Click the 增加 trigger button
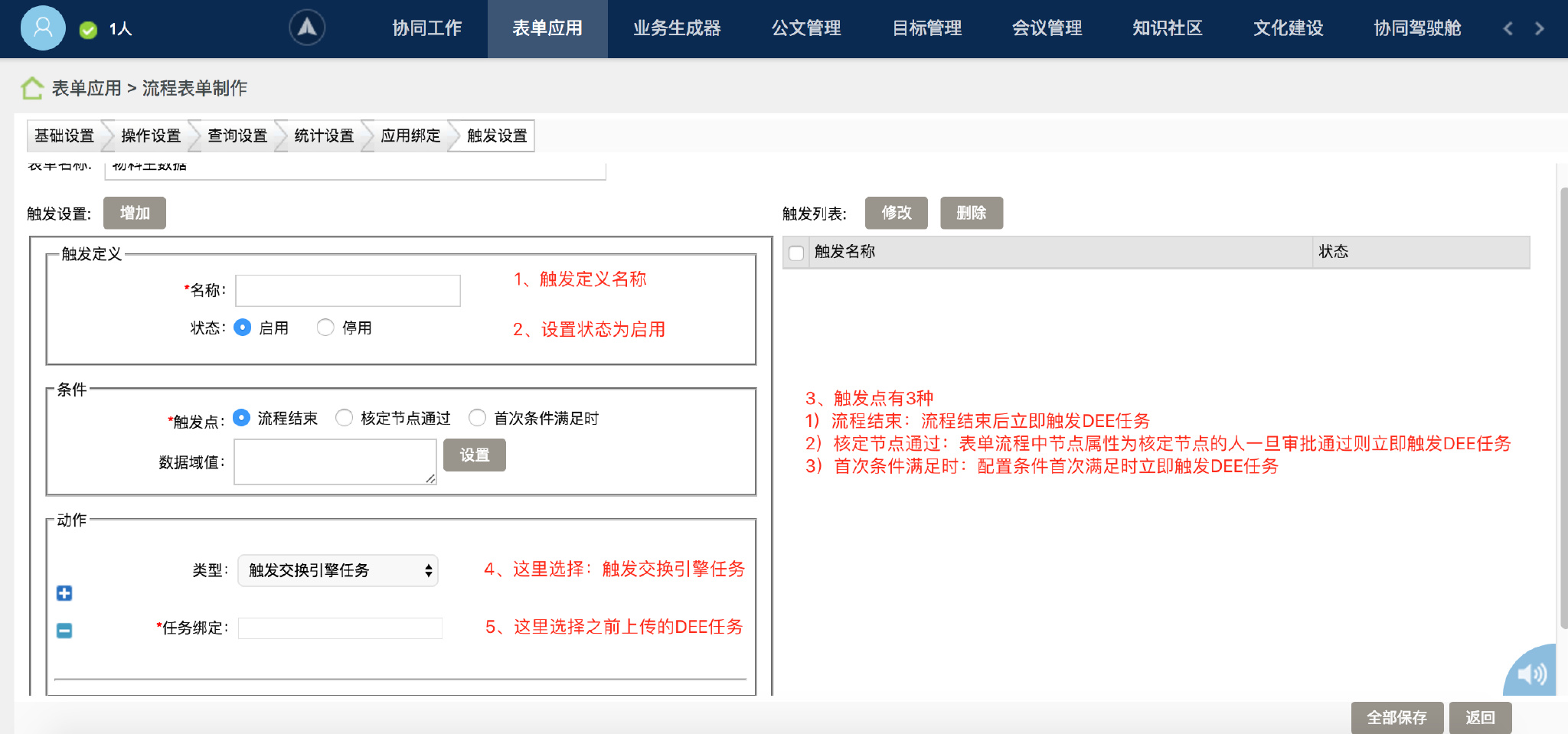This screenshot has height=734, width=1568. click(x=135, y=213)
